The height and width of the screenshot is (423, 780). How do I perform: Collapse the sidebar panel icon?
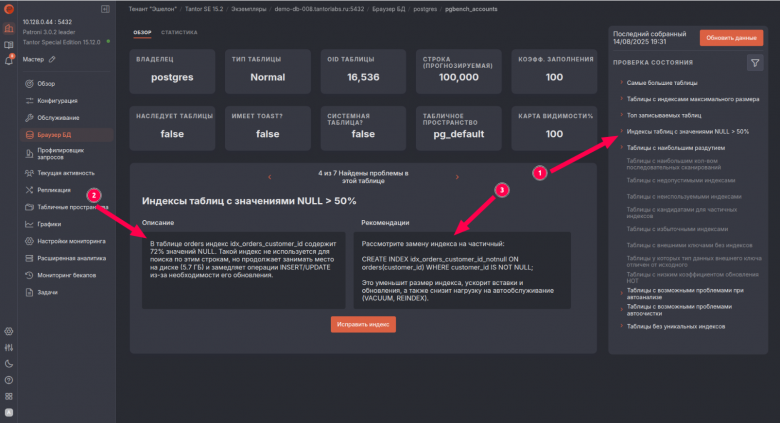click(105, 9)
